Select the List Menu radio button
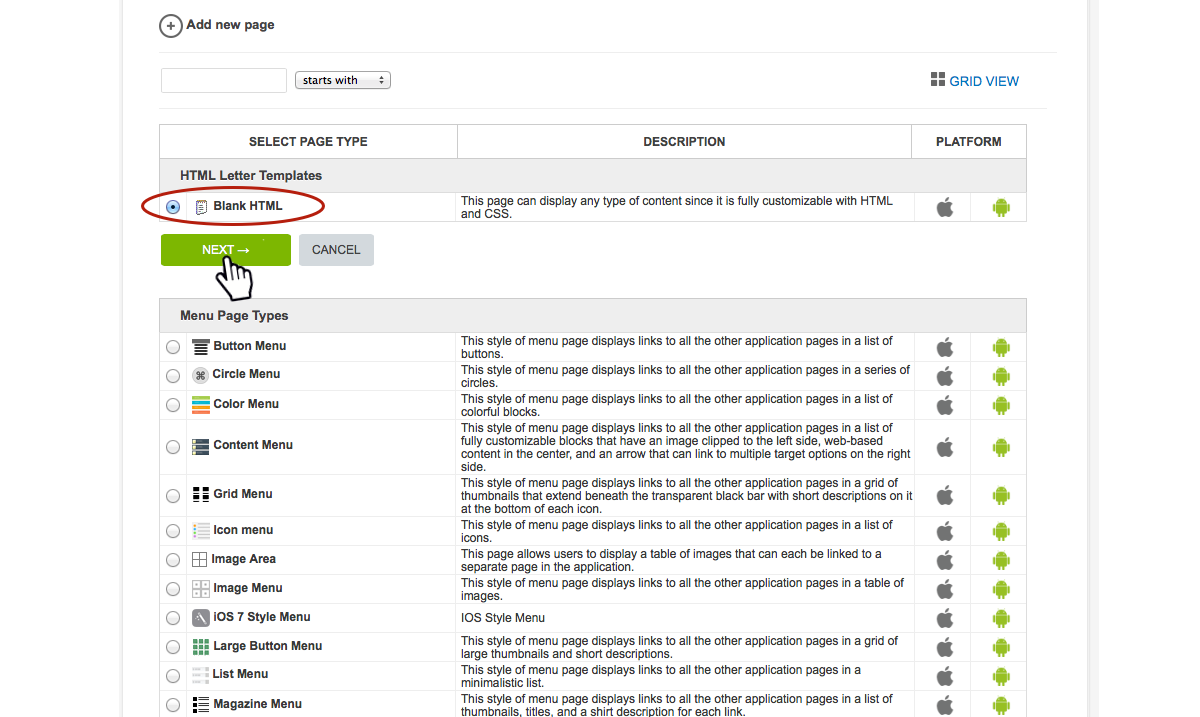 173,676
